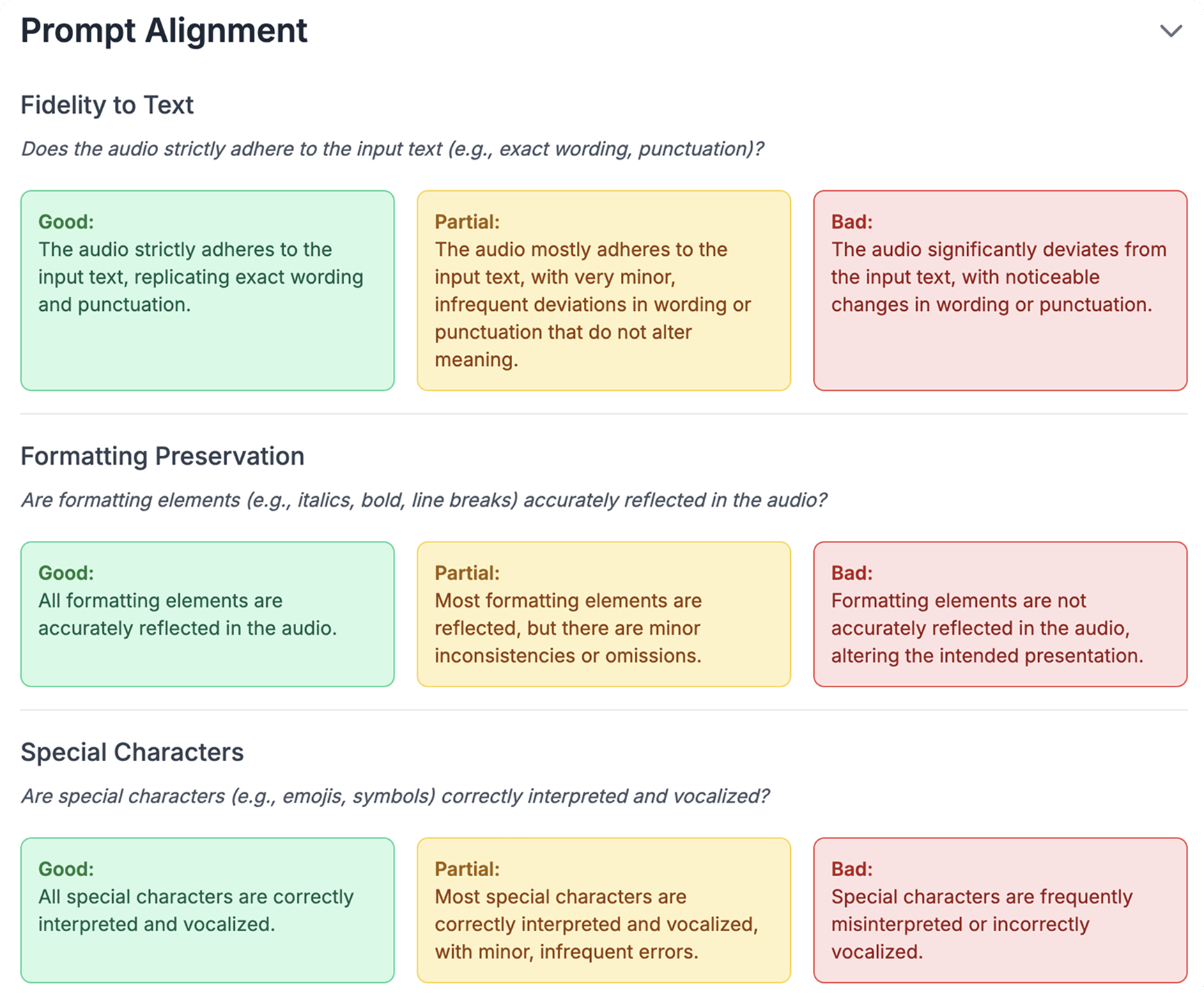The width and height of the screenshot is (1204, 996).
Task: Click the yellow 'Partial:' label in Formatting card
Action: coord(468,573)
